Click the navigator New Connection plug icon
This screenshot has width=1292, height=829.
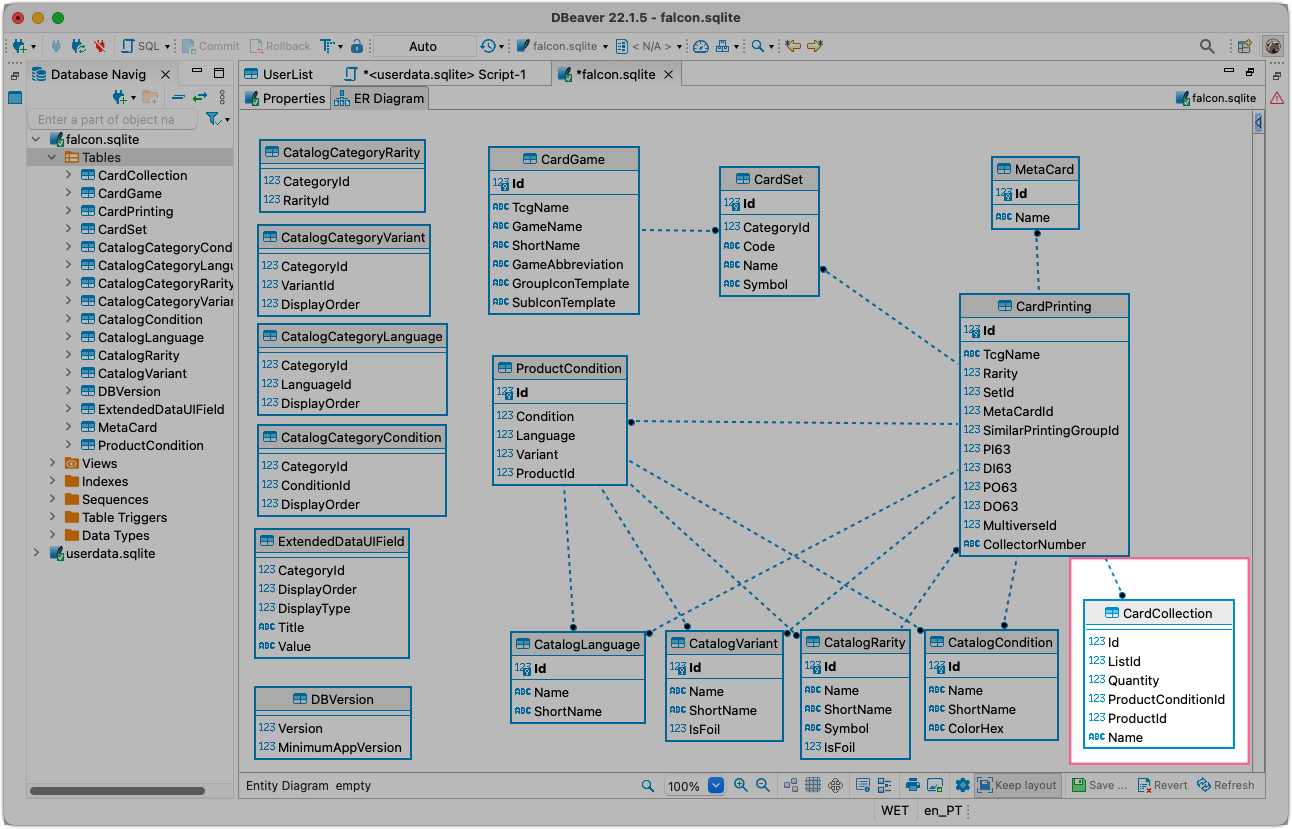[121, 97]
